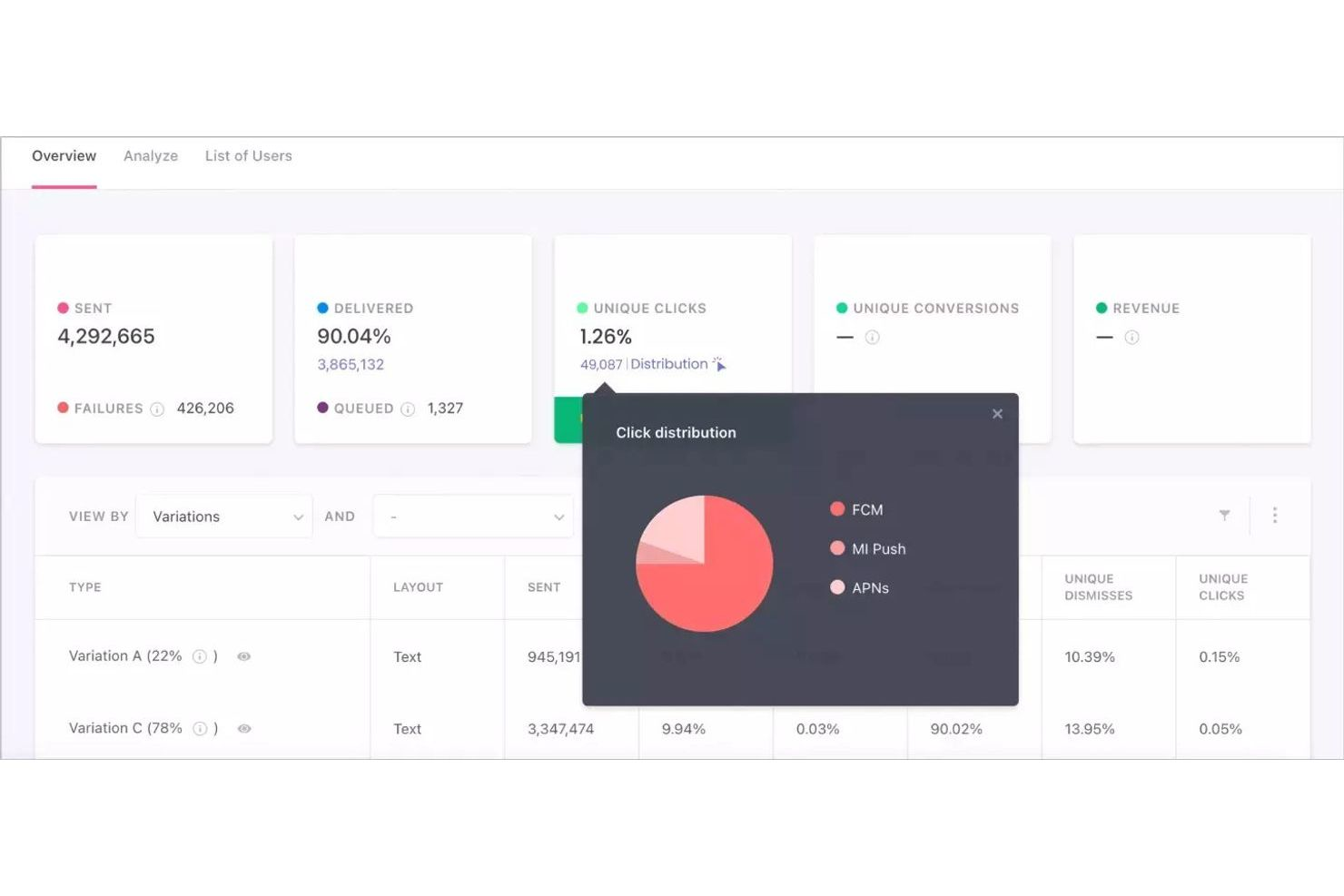Toggle visibility eye for Variation C
Viewport: 1344px width, 896px height.
[x=243, y=728]
